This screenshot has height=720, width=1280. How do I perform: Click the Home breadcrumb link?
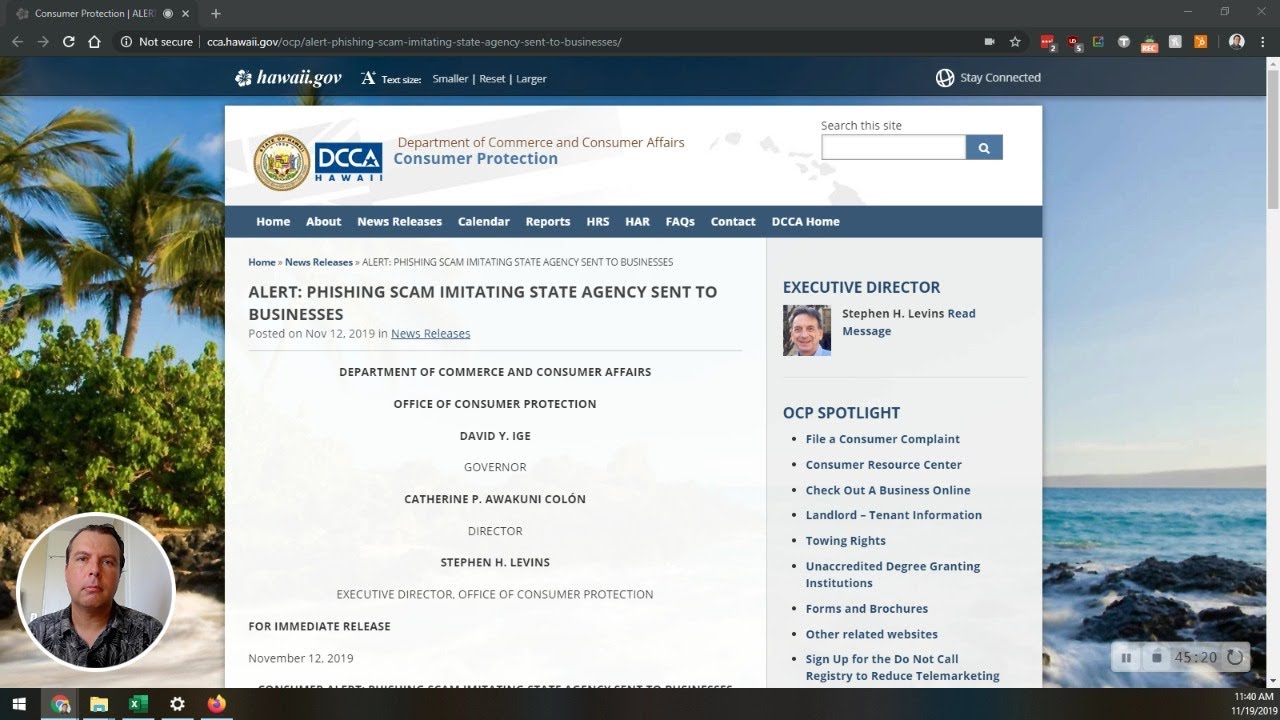(x=262, y=262)
